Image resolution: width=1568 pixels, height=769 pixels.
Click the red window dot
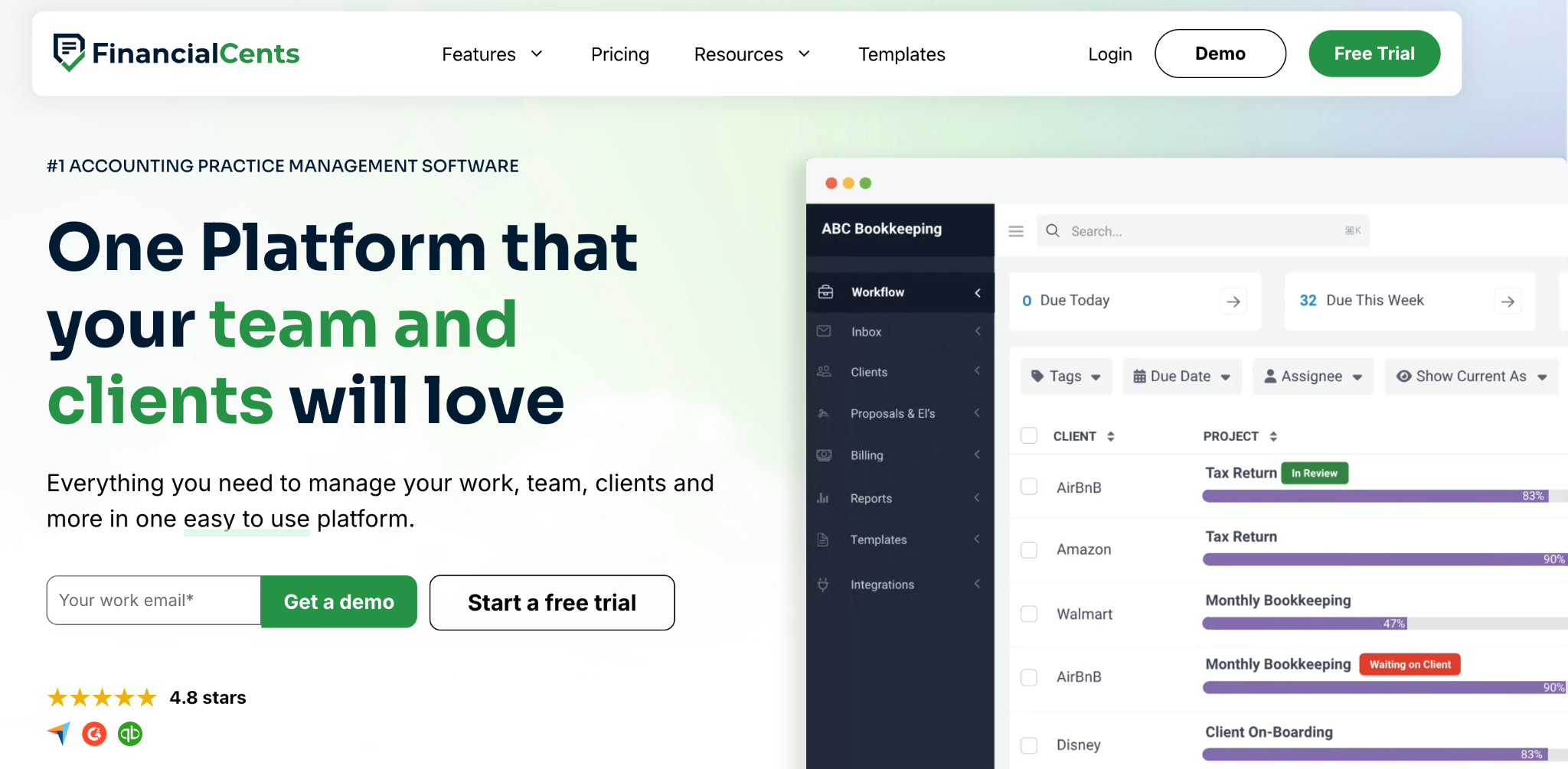point(831,183)
